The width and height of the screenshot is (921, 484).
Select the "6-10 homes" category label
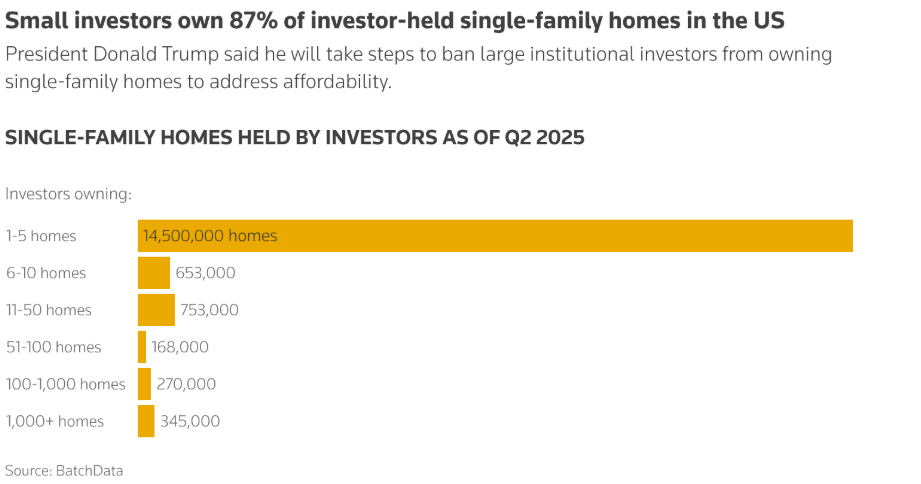click(46, 273)
